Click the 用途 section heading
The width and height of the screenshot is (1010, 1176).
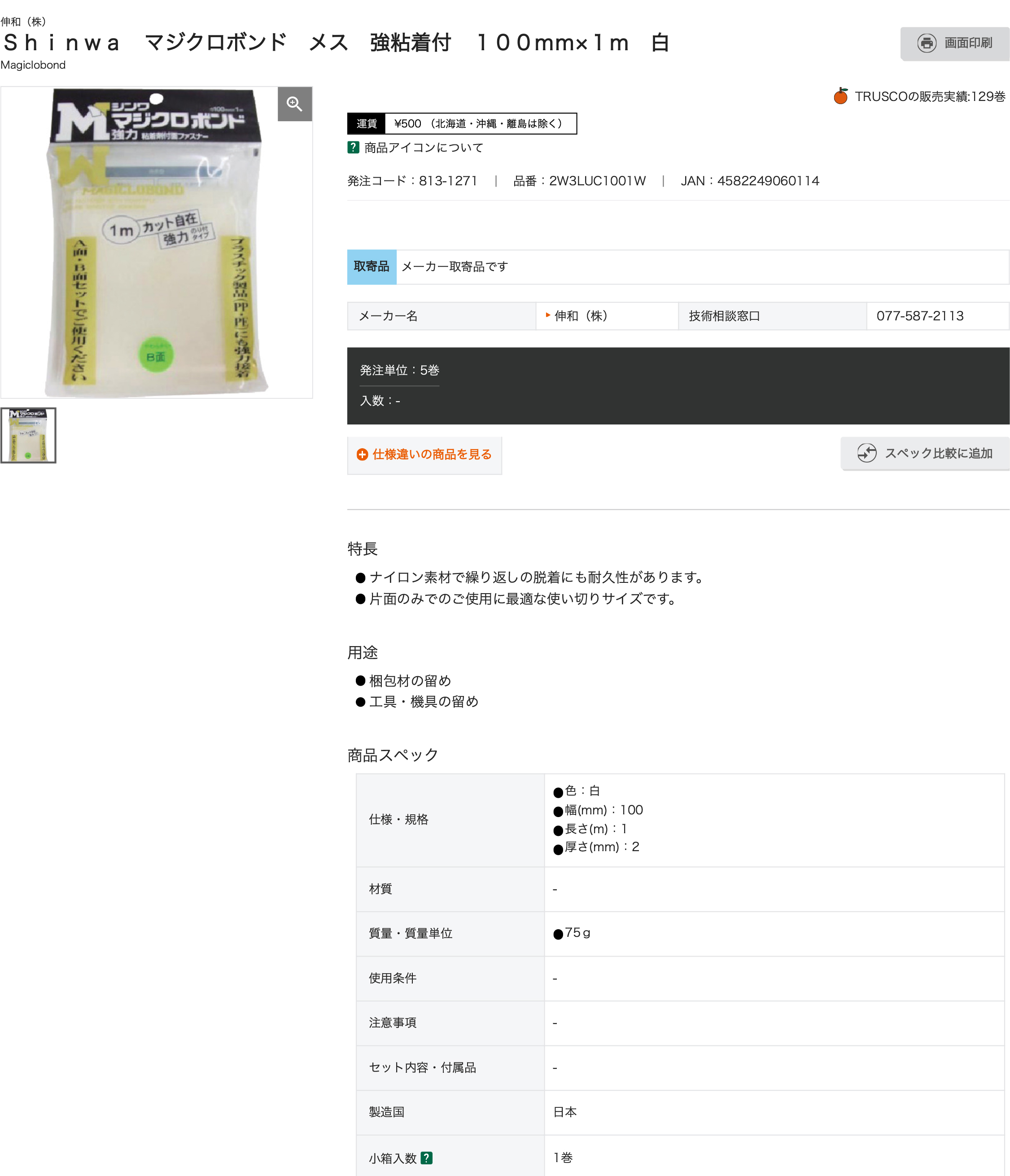pos(363,652)
